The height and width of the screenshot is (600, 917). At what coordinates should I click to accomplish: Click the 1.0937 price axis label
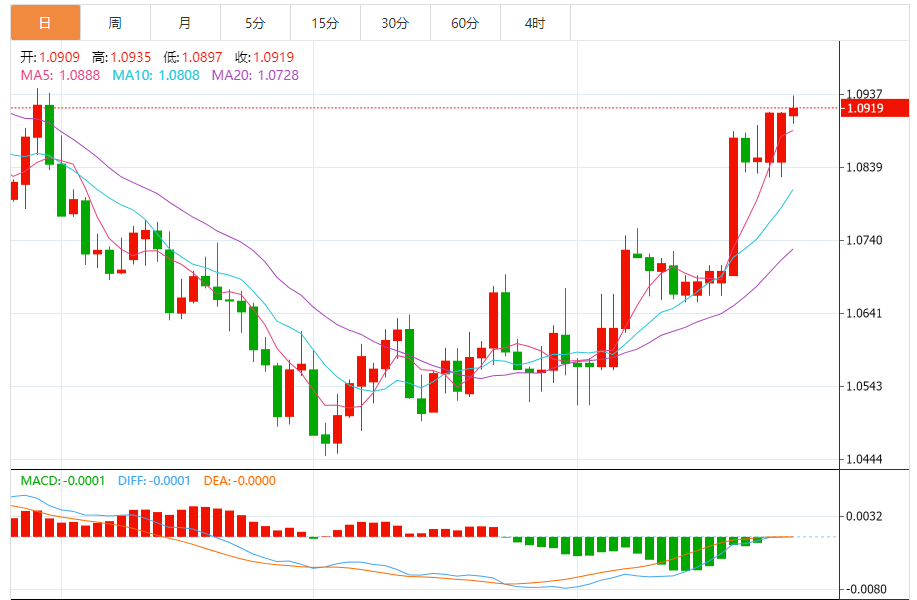[864, 94]
